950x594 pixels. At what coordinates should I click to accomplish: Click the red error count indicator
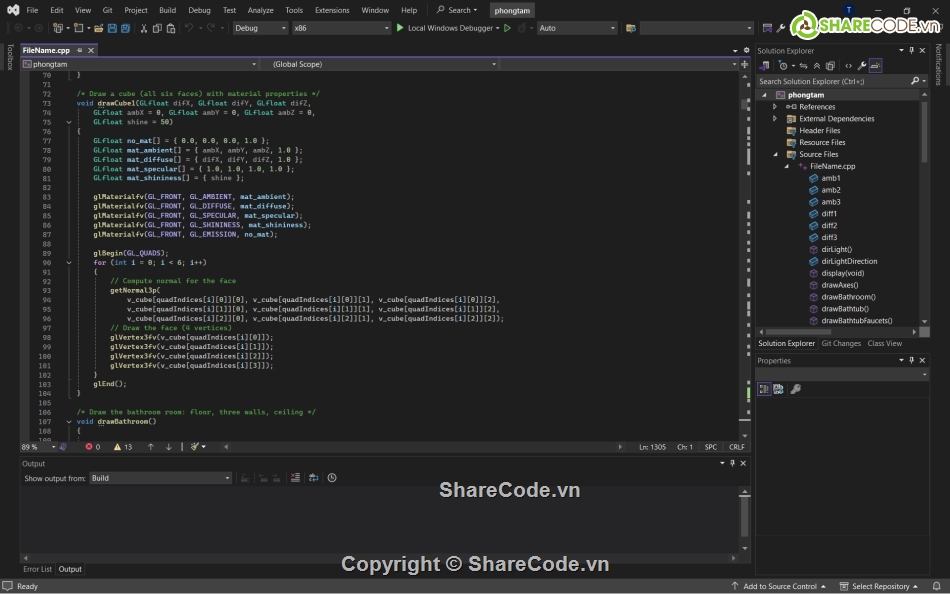pyautogui.click(x=93, y=447)
